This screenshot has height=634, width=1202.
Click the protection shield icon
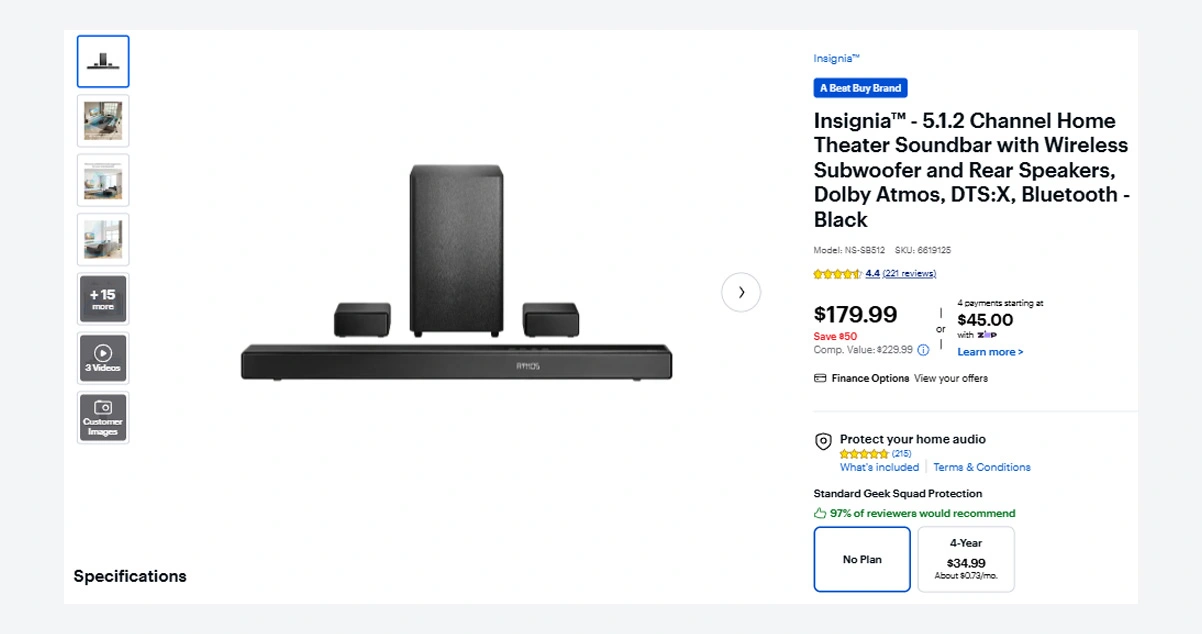pos(823,441)
